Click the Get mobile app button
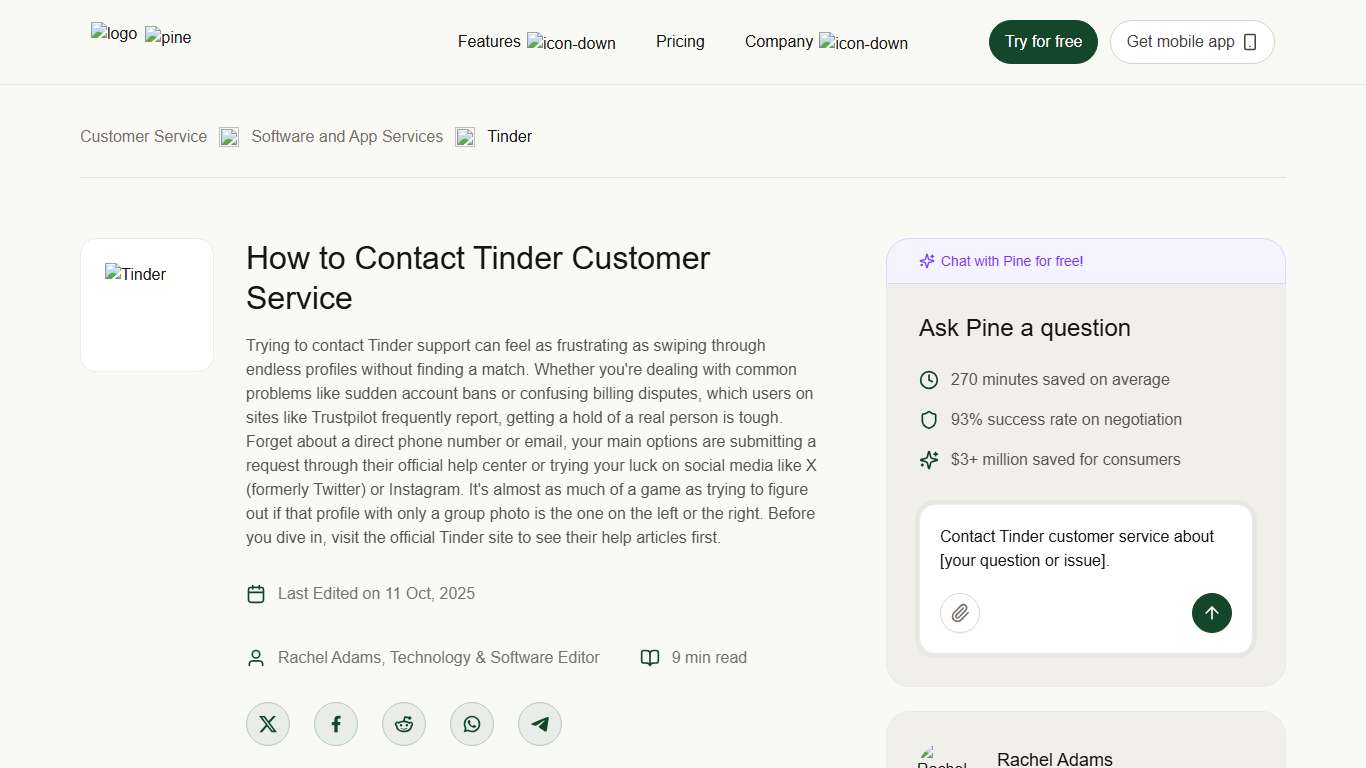 pos(1191,41)
